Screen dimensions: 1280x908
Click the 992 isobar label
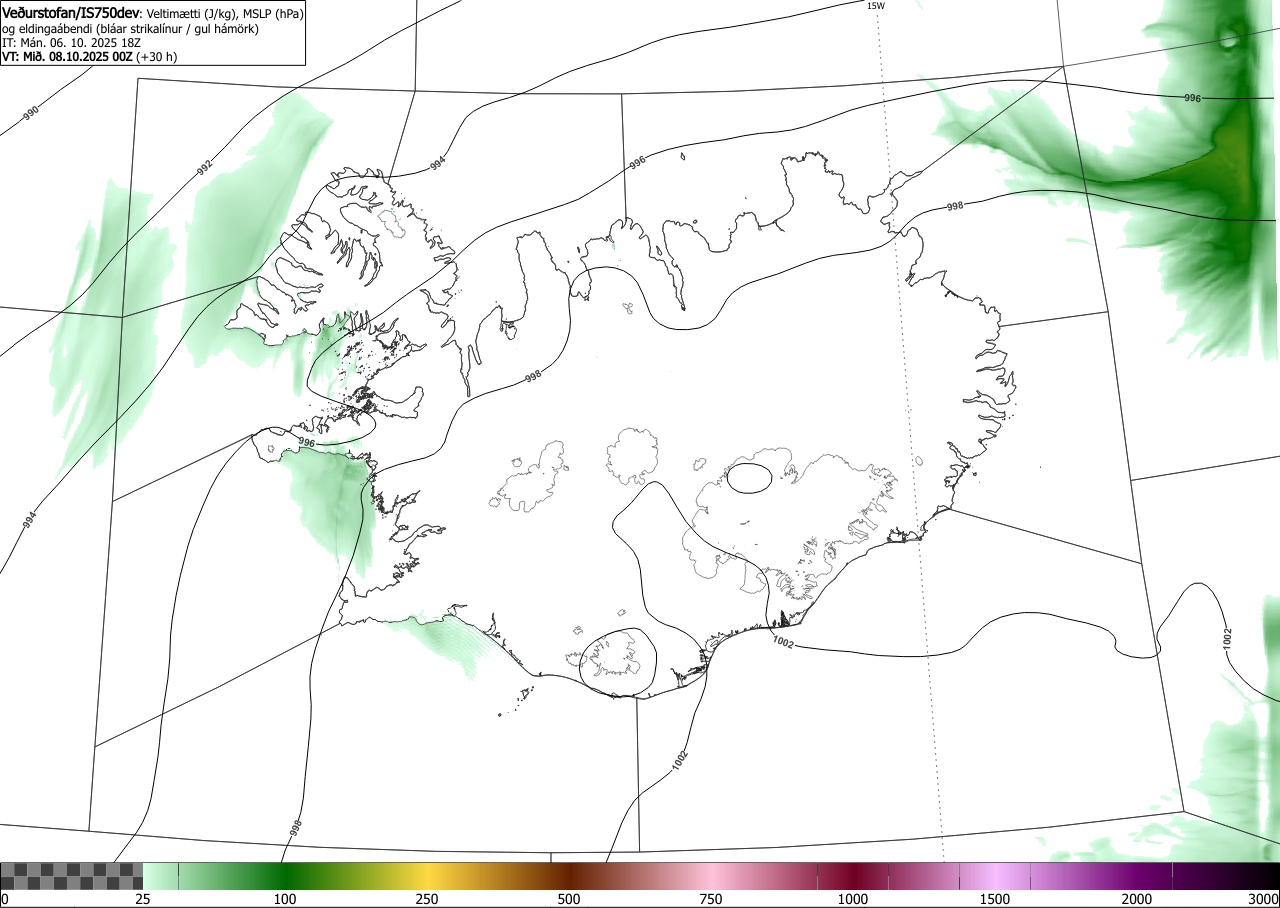205,168
